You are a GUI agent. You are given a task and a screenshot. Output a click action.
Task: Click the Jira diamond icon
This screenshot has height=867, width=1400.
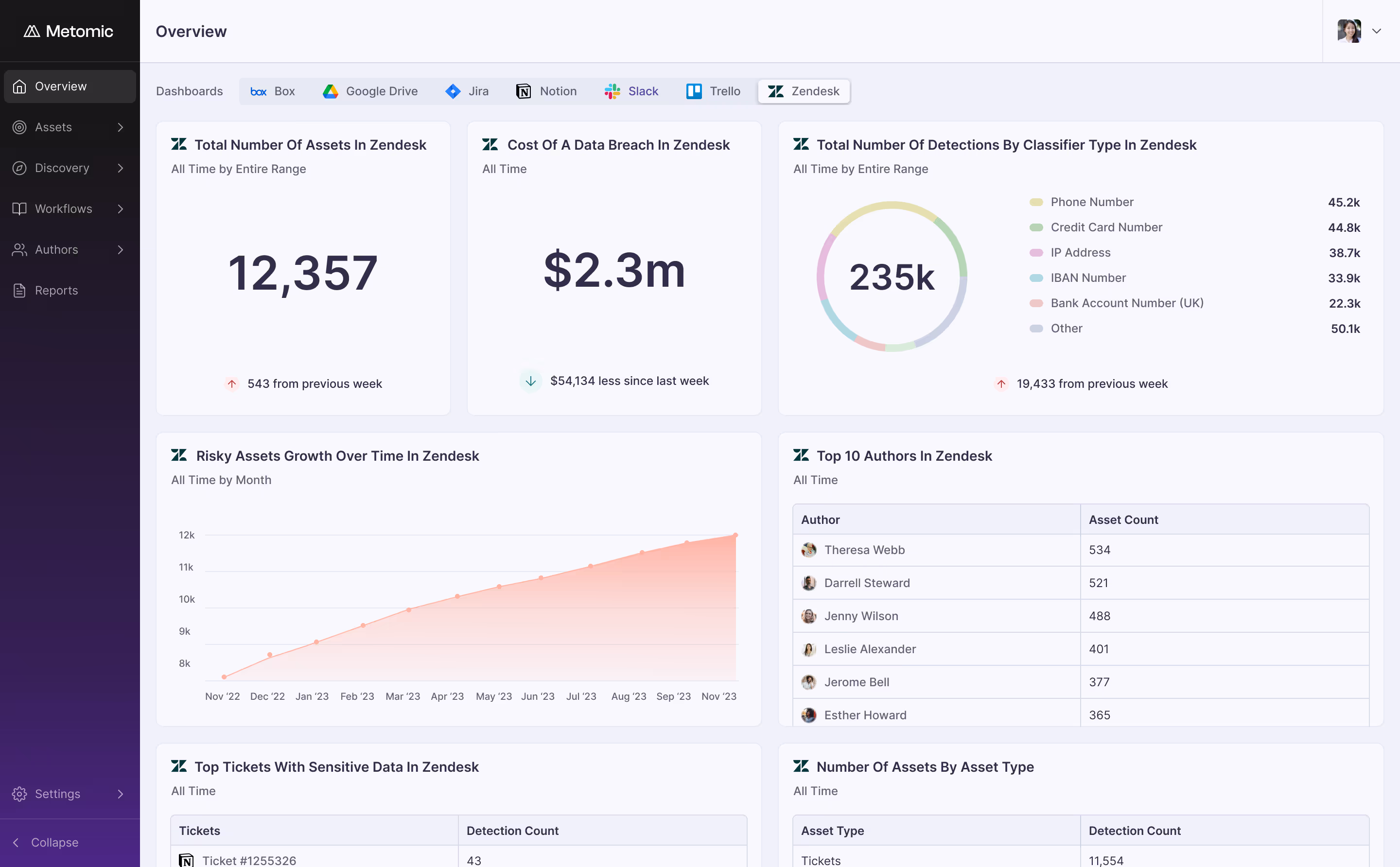(453, 91)
